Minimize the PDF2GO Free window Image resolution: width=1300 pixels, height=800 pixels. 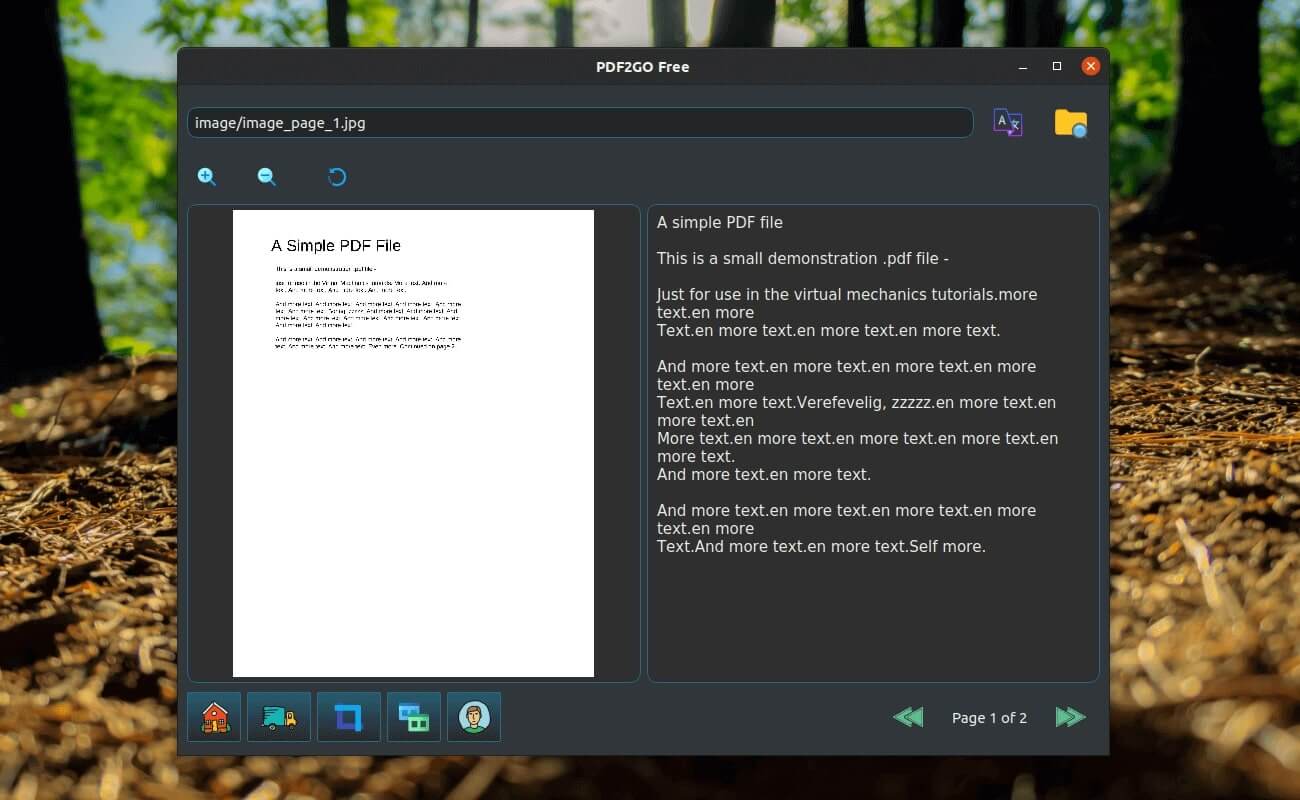[1023, 67]
